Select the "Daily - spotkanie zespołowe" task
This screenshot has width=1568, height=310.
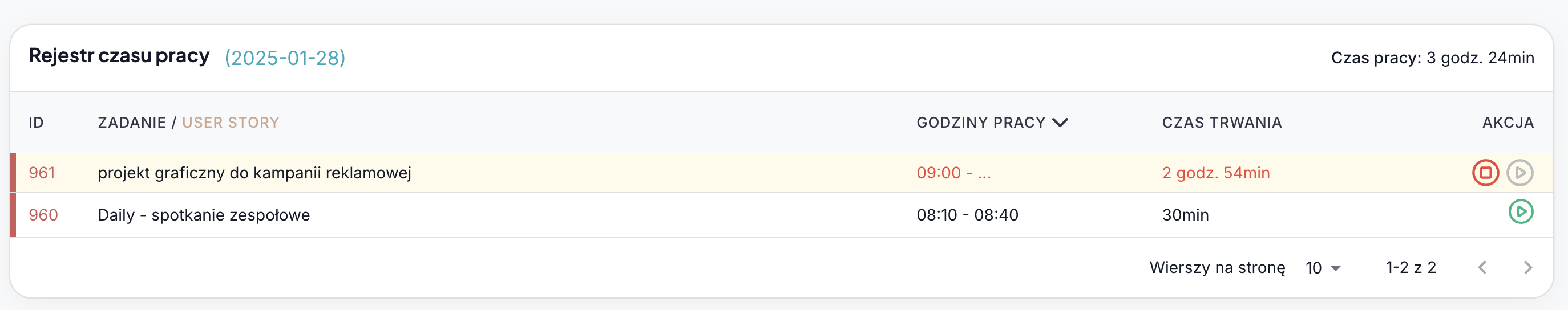pos(204,215)
